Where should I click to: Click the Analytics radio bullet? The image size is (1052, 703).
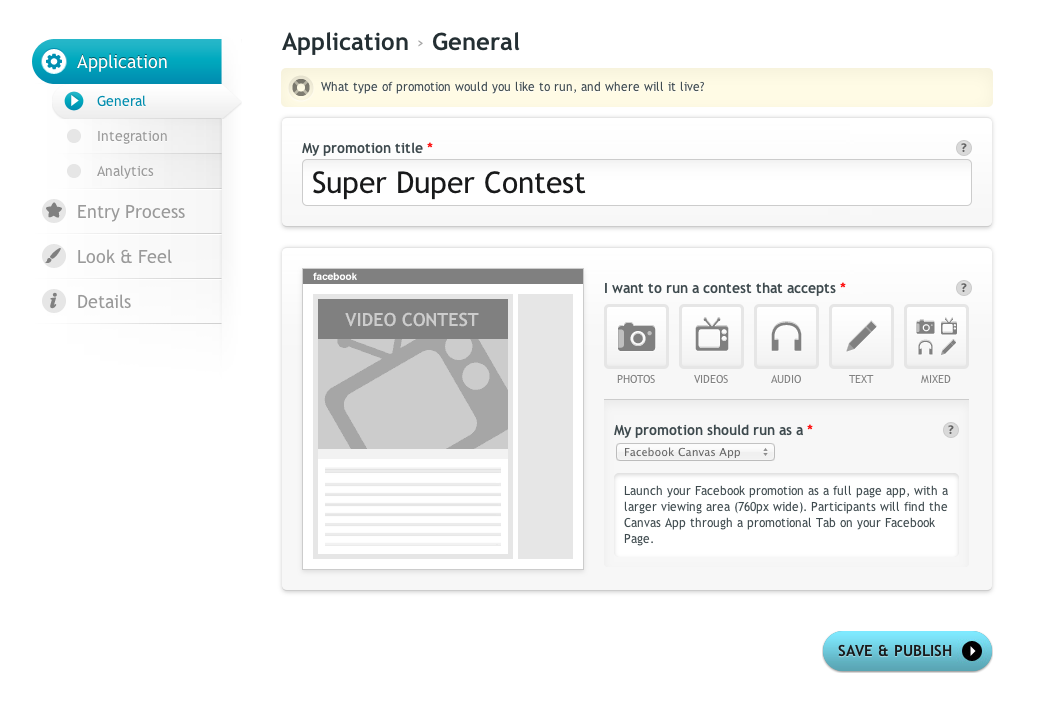point(74,171)
